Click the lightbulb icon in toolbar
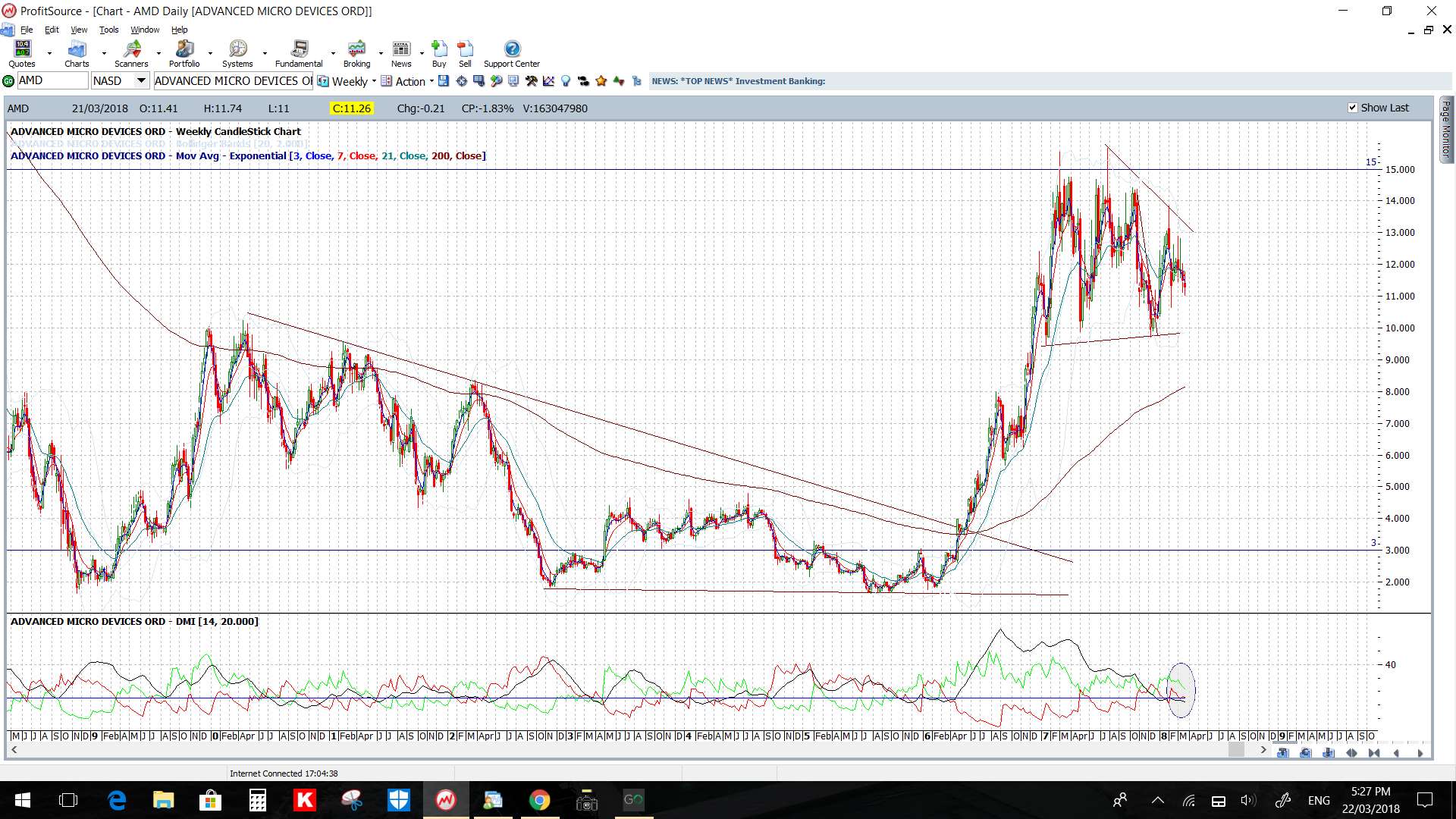Viewport: 1456px width, 819px height. [566, 81]
